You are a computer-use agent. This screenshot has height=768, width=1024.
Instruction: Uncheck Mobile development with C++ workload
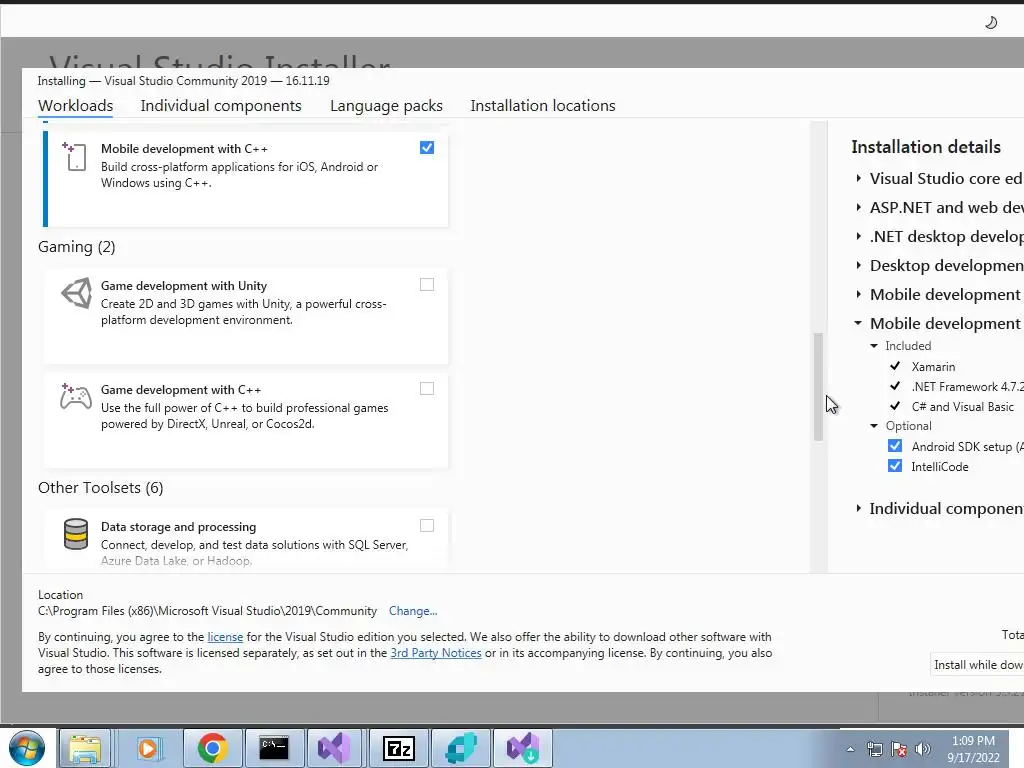coord(427,148)
